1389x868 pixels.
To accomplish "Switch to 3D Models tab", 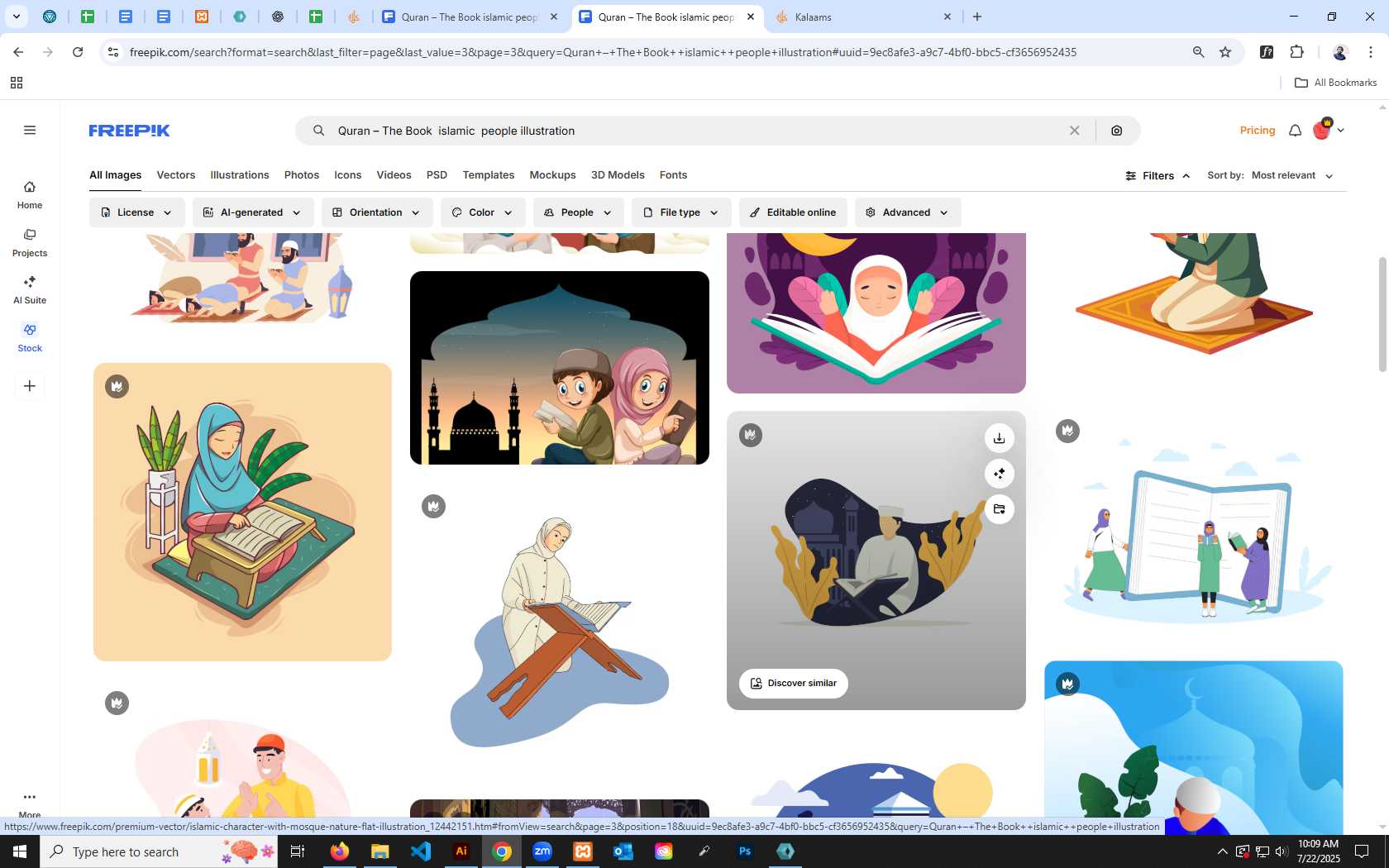I will [618, 175].
